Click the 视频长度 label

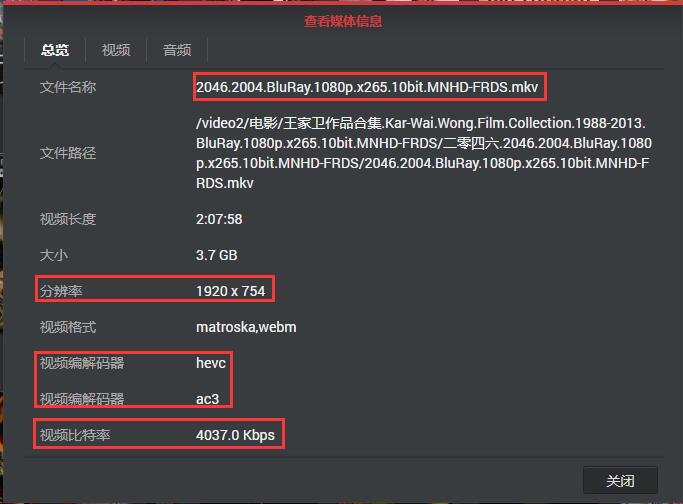pyautogui.click(x=68, y=219)
